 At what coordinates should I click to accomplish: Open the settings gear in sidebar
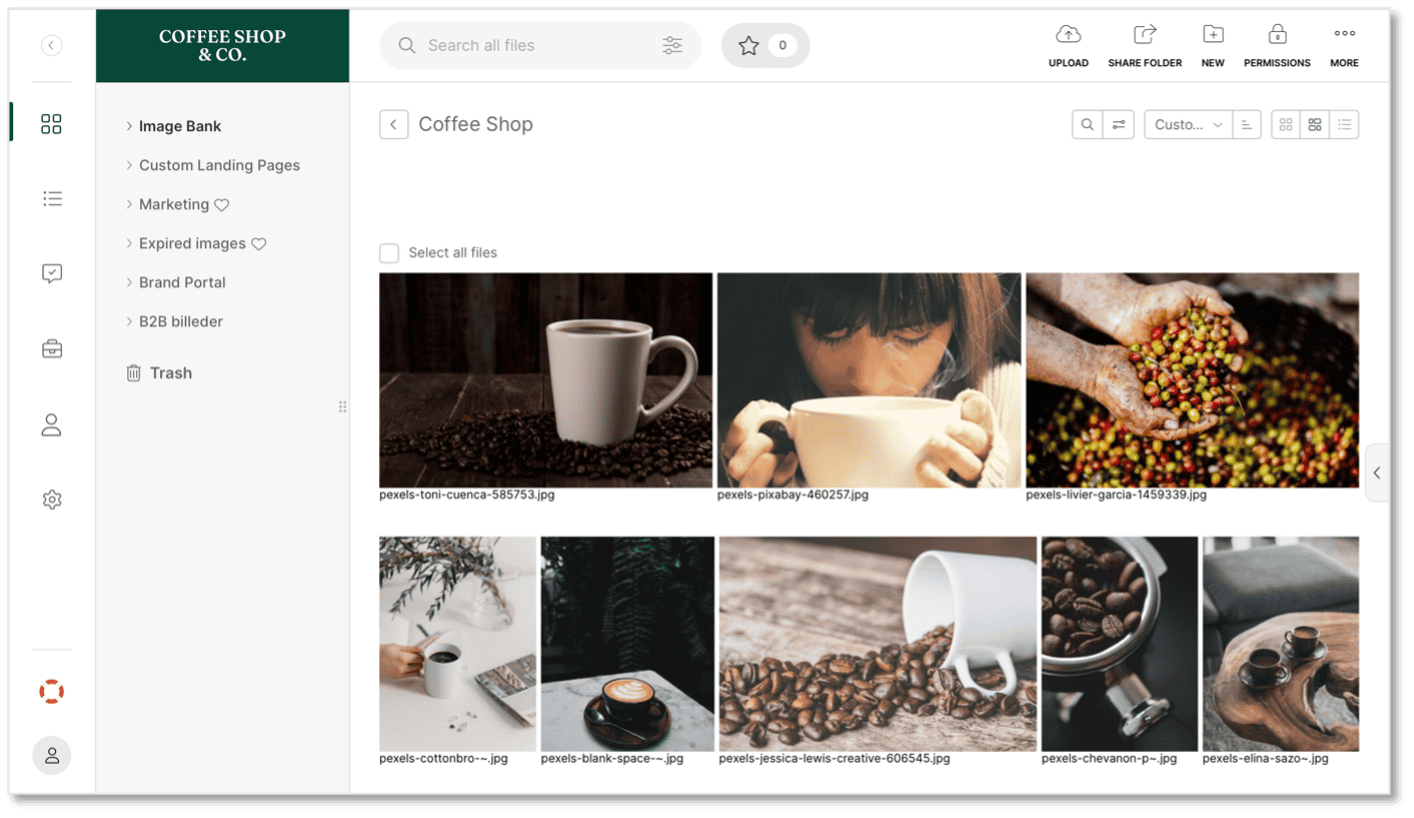tap(52, 499)
